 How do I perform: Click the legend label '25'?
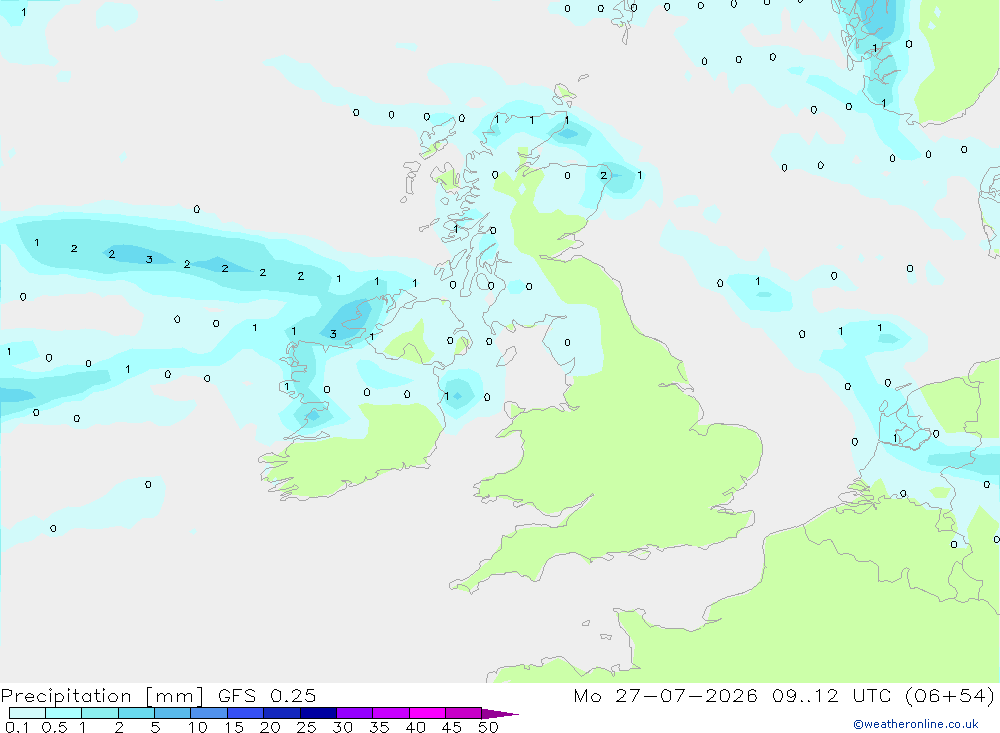(x=307, y=727)
